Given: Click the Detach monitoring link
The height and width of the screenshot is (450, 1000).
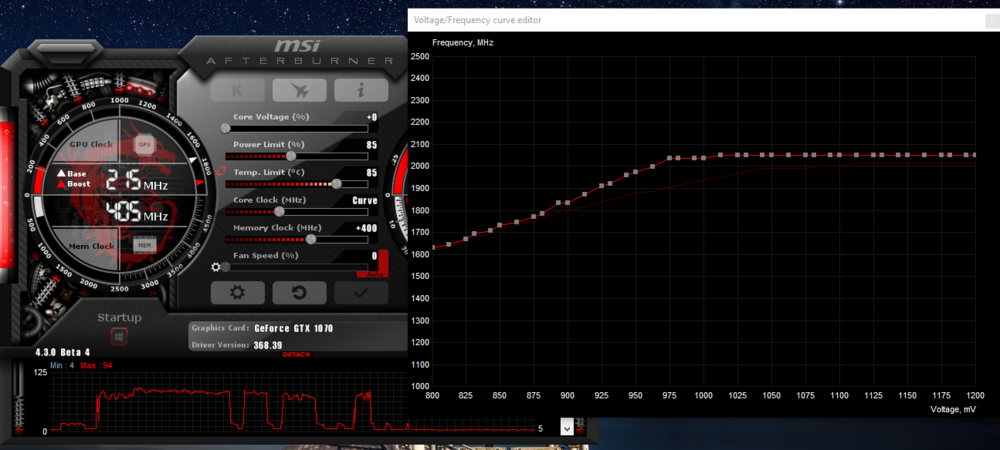Looking at the screenshot, I should (x=297, y=355).
